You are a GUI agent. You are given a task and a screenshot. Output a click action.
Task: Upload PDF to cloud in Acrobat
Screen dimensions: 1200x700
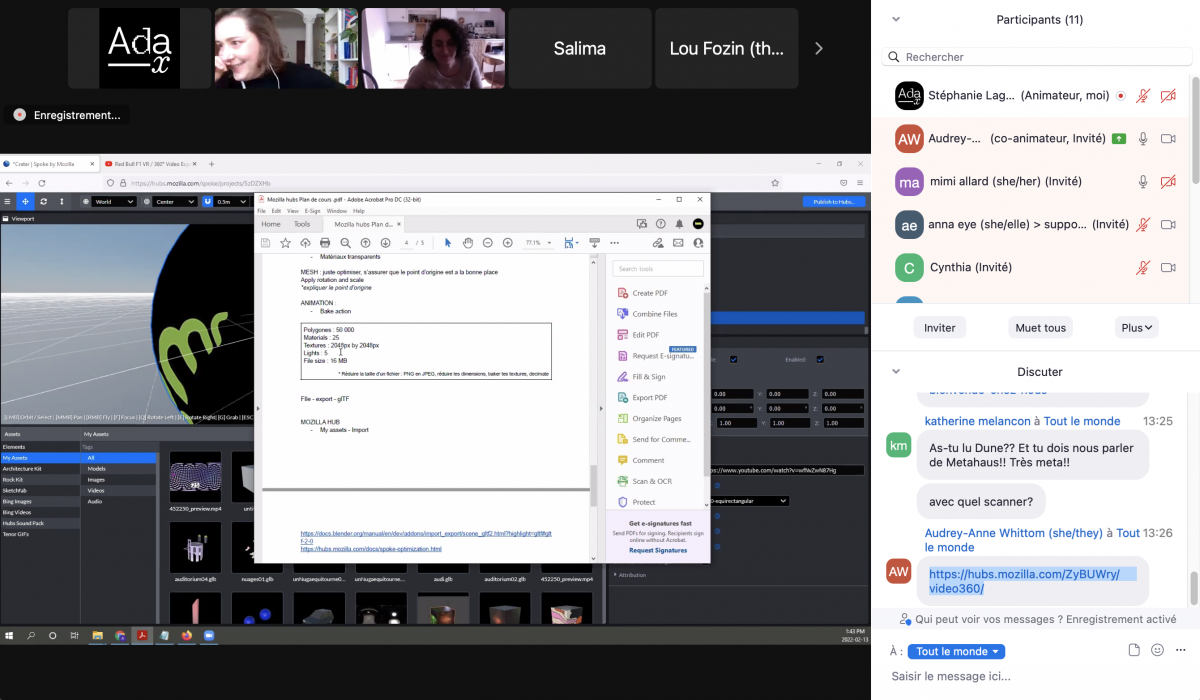click(x=305, y=243)
